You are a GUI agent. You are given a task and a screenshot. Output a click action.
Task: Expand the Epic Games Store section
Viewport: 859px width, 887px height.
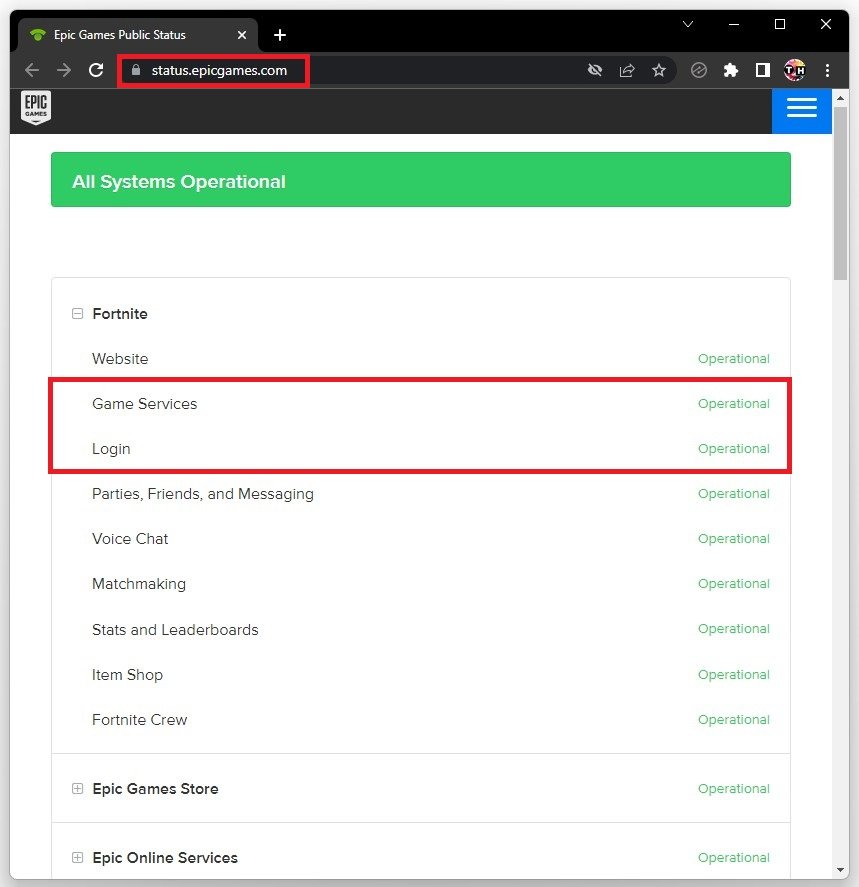point(77,789)
